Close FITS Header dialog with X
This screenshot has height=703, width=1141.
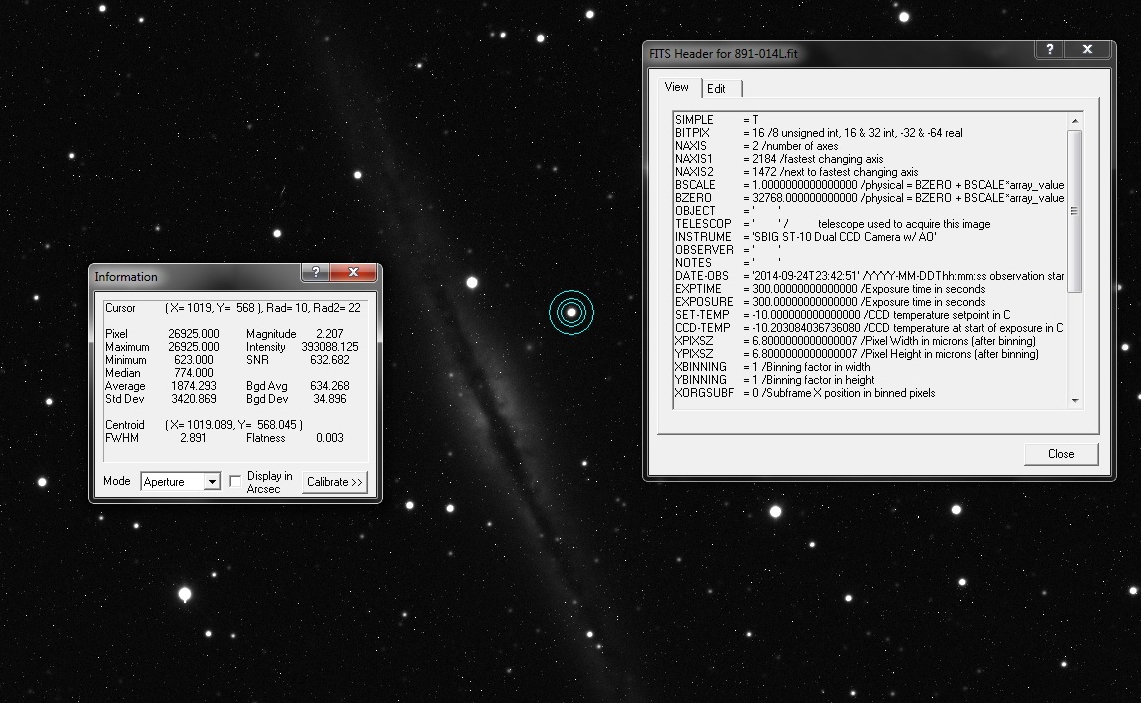1087,49
